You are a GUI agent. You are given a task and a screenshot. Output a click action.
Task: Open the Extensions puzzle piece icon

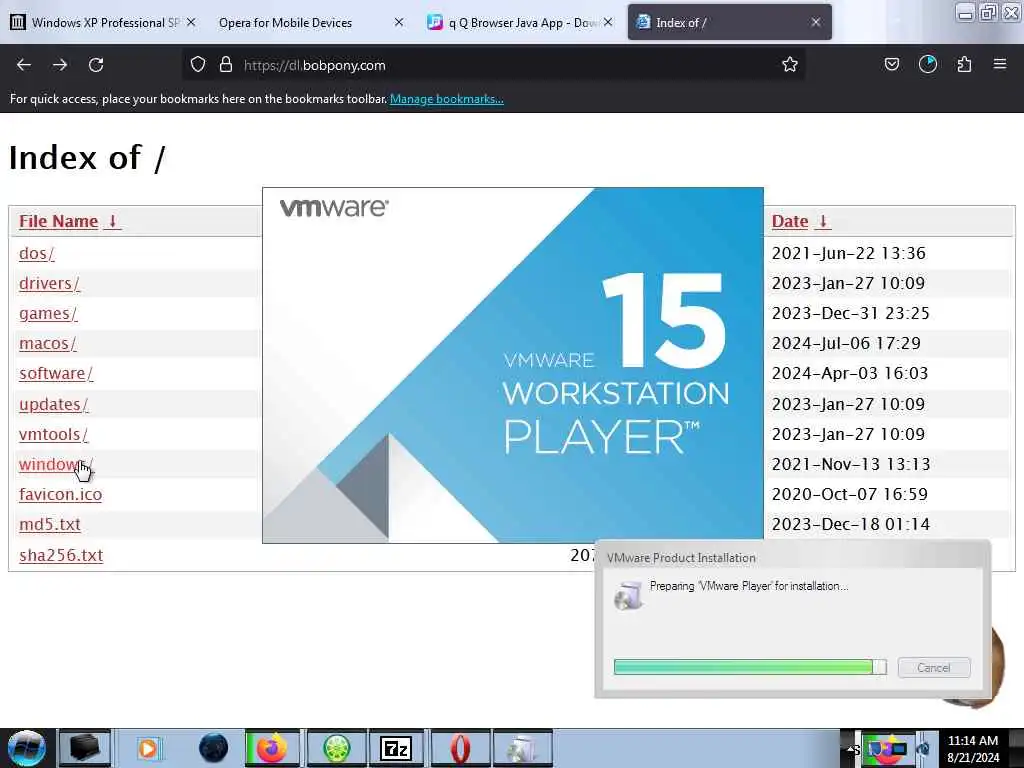pyautogui.click(x=964, y=65)
